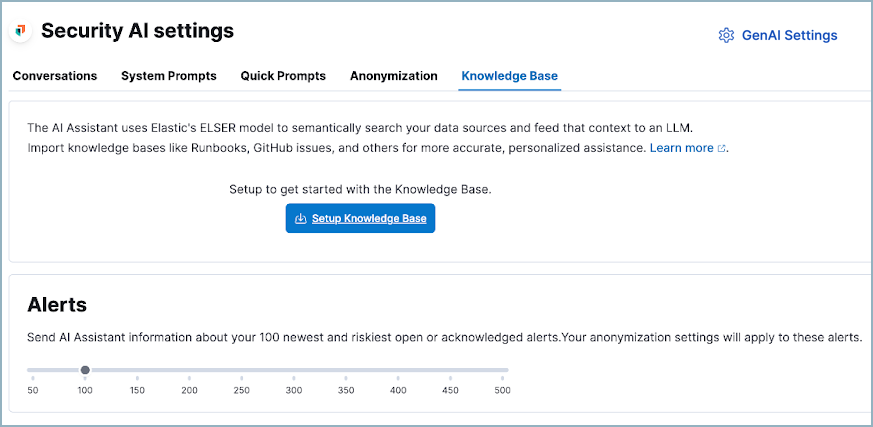Click the Security AI assistant logo icon

pyautogui.click(x=19, y=32)
